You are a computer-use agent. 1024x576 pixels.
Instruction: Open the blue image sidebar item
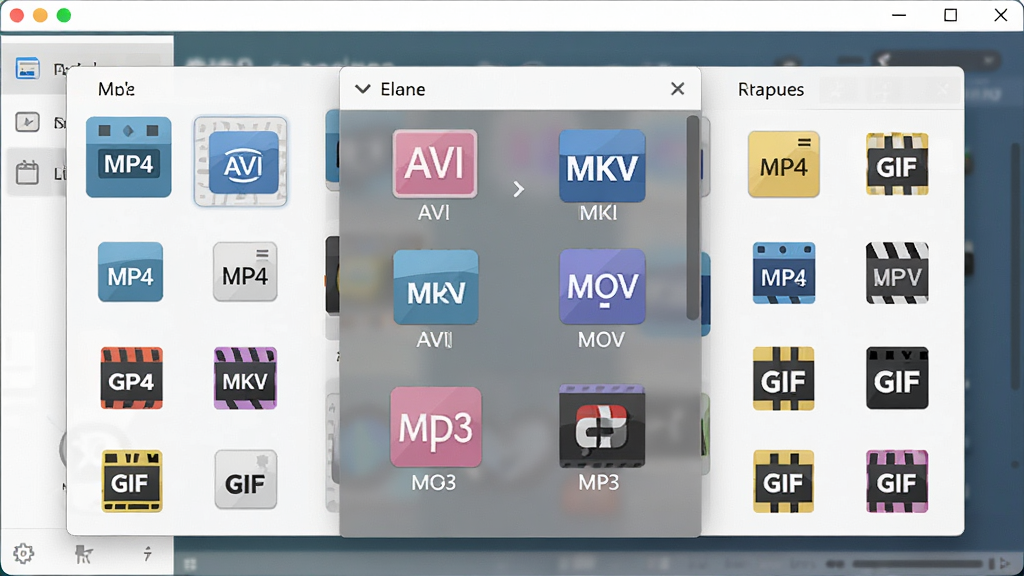27,68
